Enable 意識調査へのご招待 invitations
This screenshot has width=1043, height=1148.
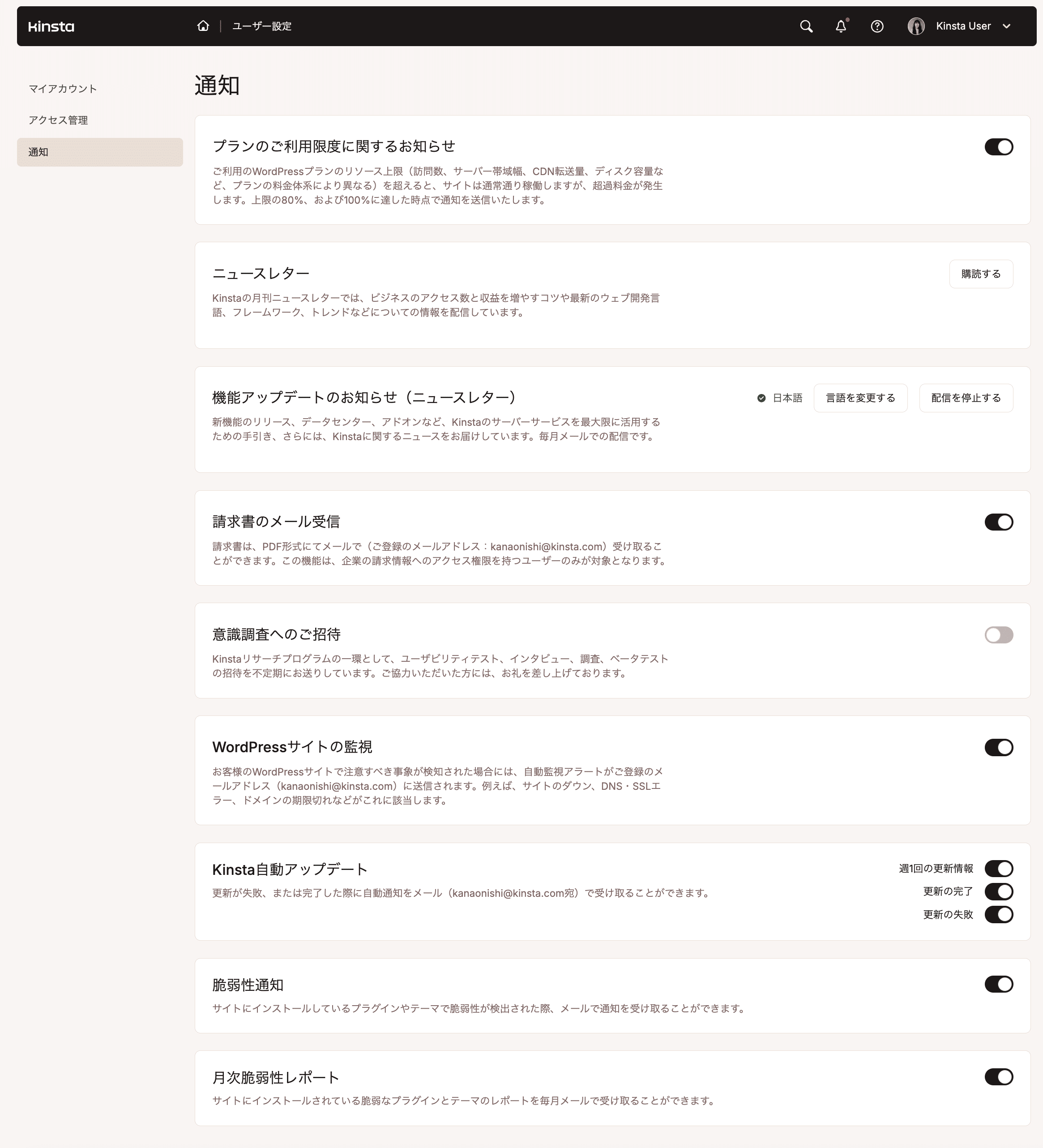click(x=999, y=635)
